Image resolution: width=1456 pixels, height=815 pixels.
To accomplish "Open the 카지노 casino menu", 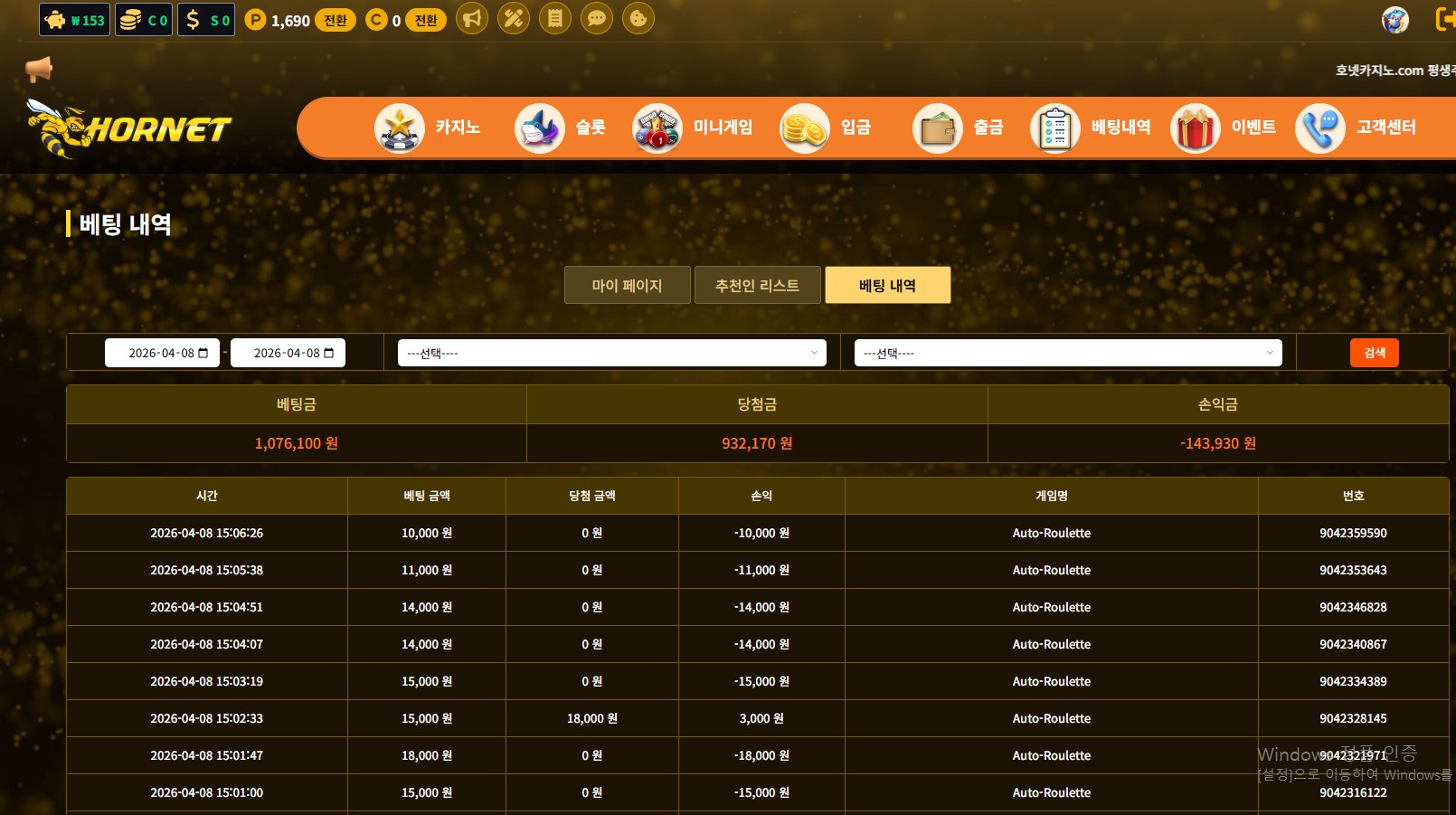I will coord(428,128).
